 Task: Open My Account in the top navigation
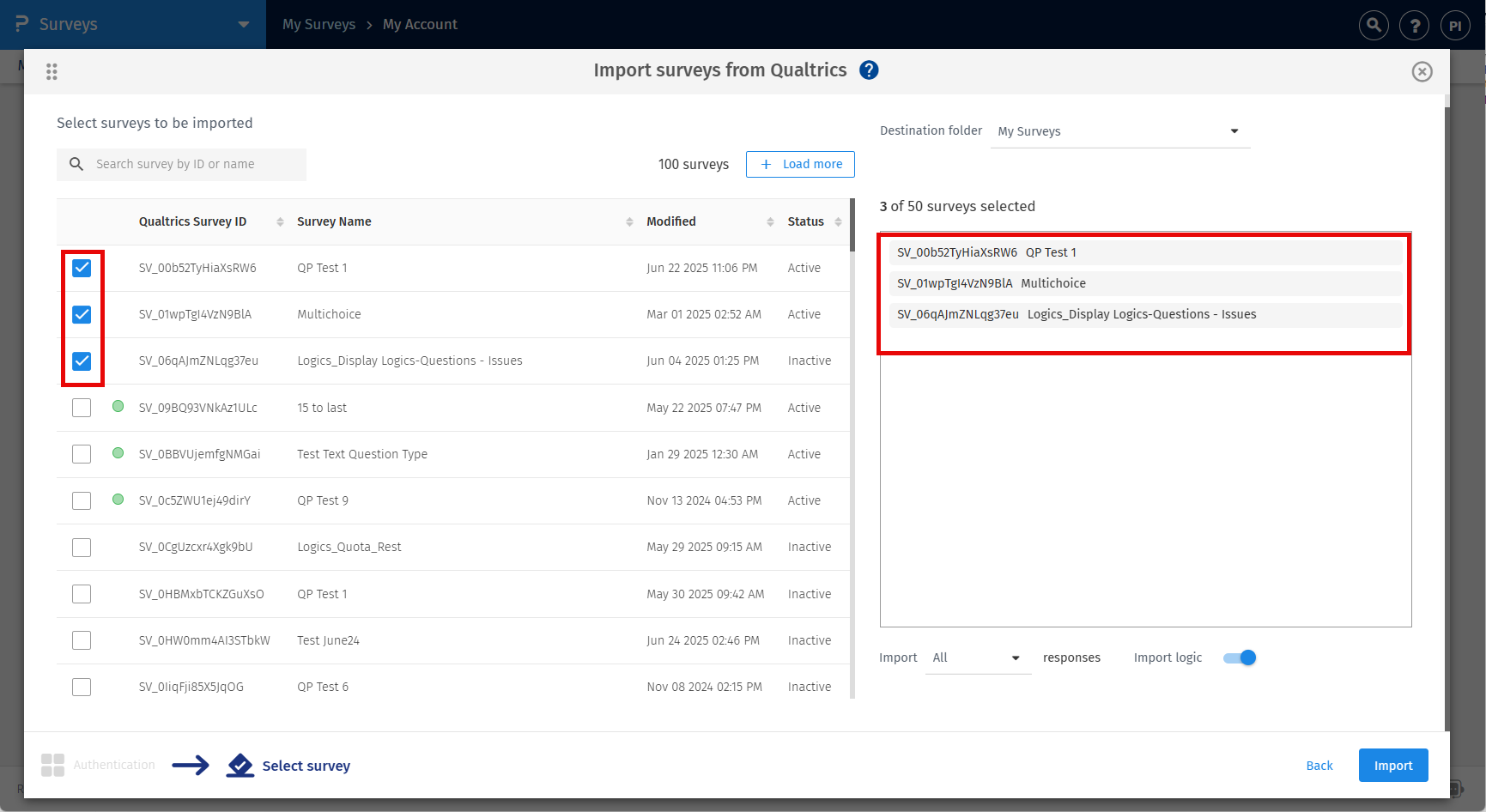click(x=420, y=24)
